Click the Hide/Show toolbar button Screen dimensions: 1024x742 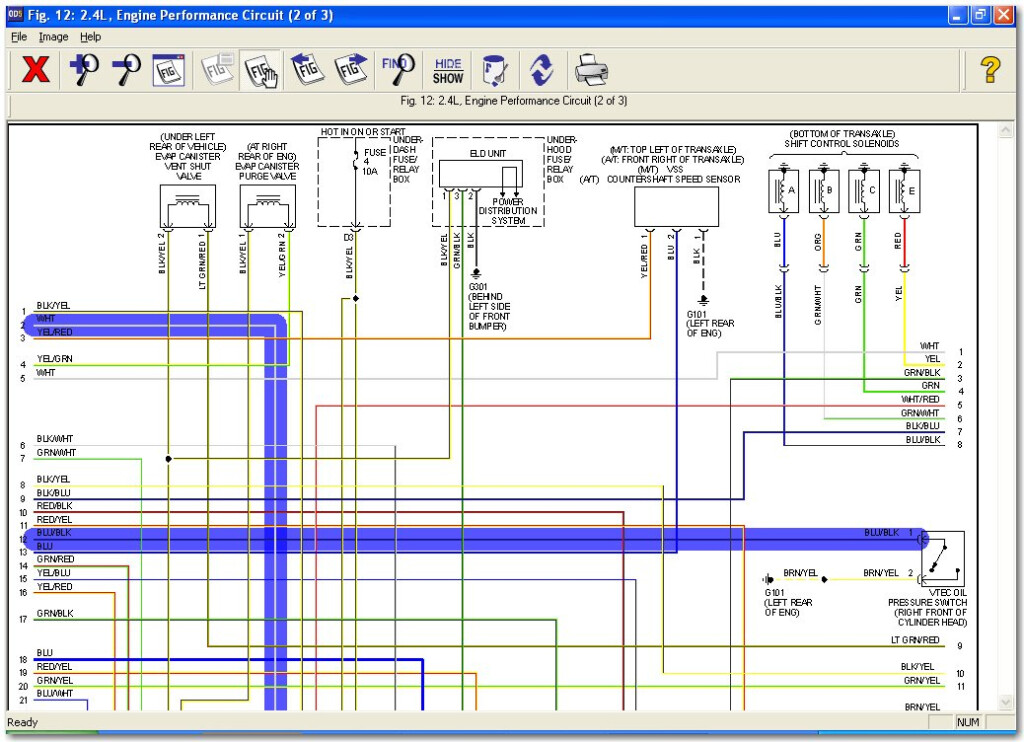[448, 71]
